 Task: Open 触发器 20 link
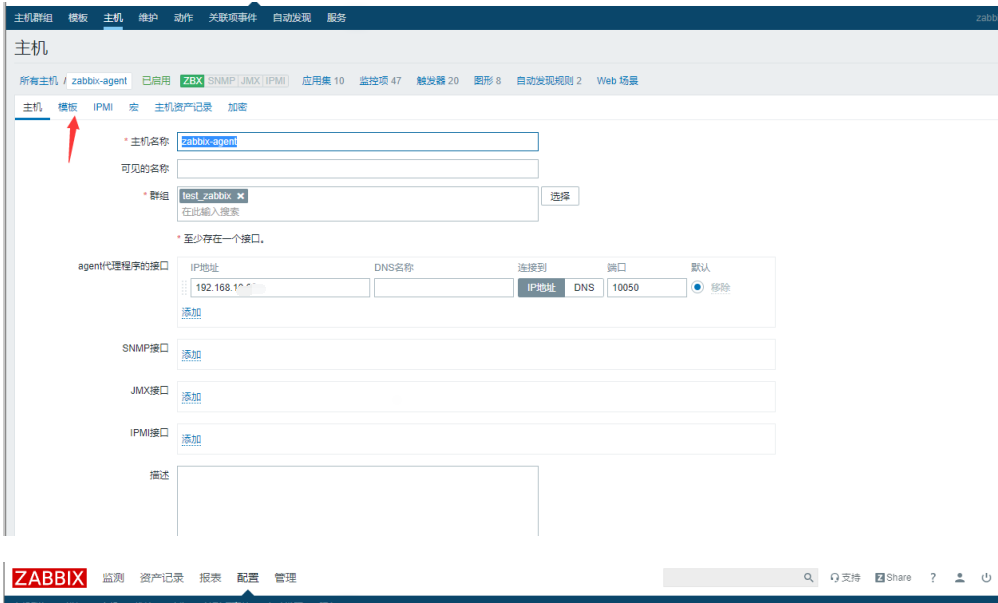tap(437, 81)
